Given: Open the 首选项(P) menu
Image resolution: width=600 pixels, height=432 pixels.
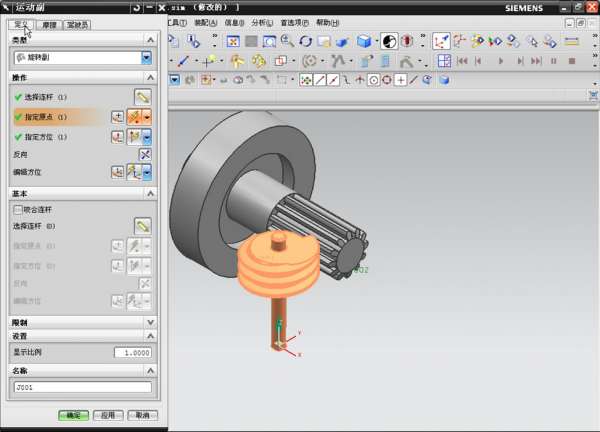Looking at the screenshot, I should [294, 23].
